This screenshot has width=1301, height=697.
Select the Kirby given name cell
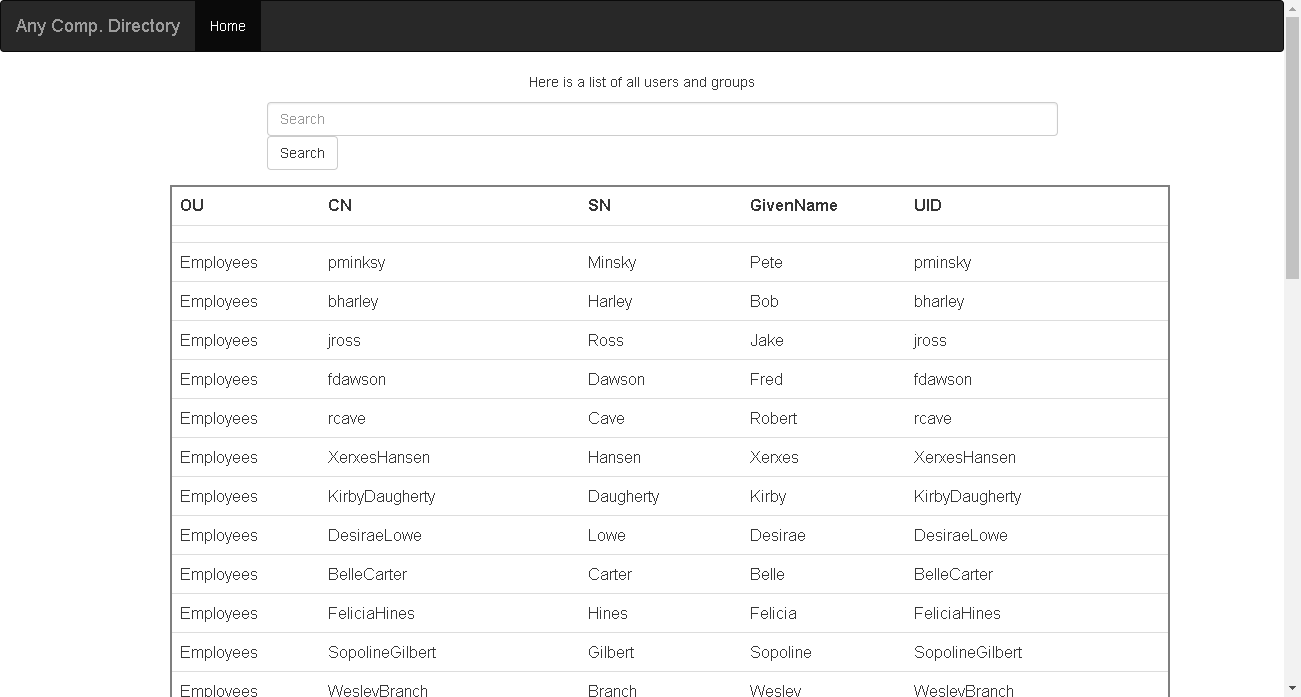point(768,496)
